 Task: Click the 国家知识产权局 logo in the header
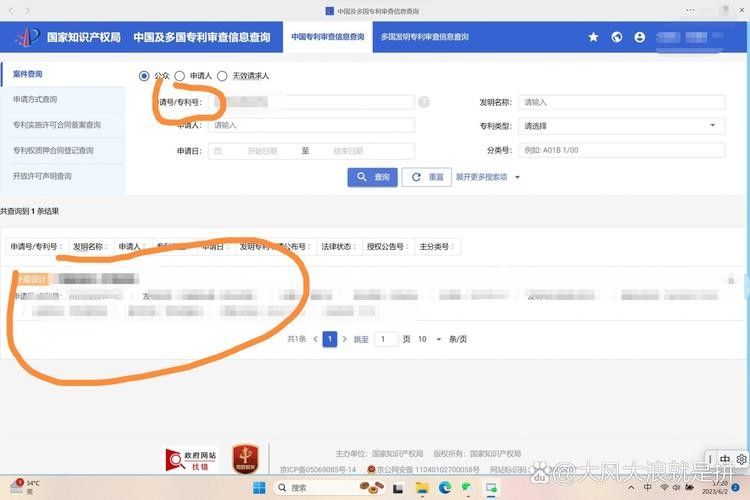click(x=27, y=37)
